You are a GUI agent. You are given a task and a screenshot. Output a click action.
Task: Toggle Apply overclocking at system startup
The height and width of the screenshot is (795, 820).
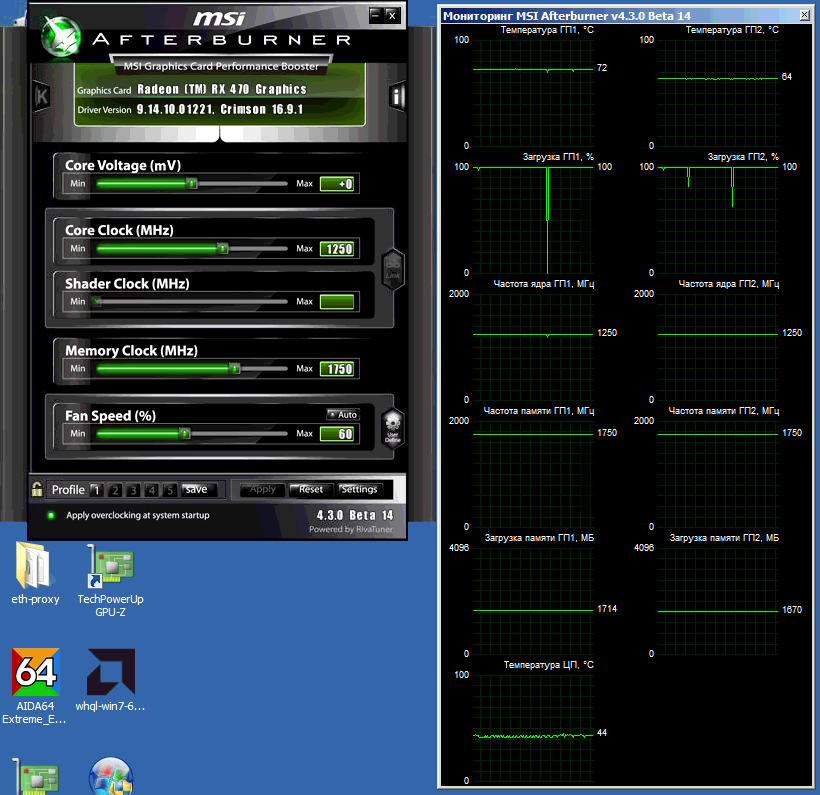(x=52, y=515)
